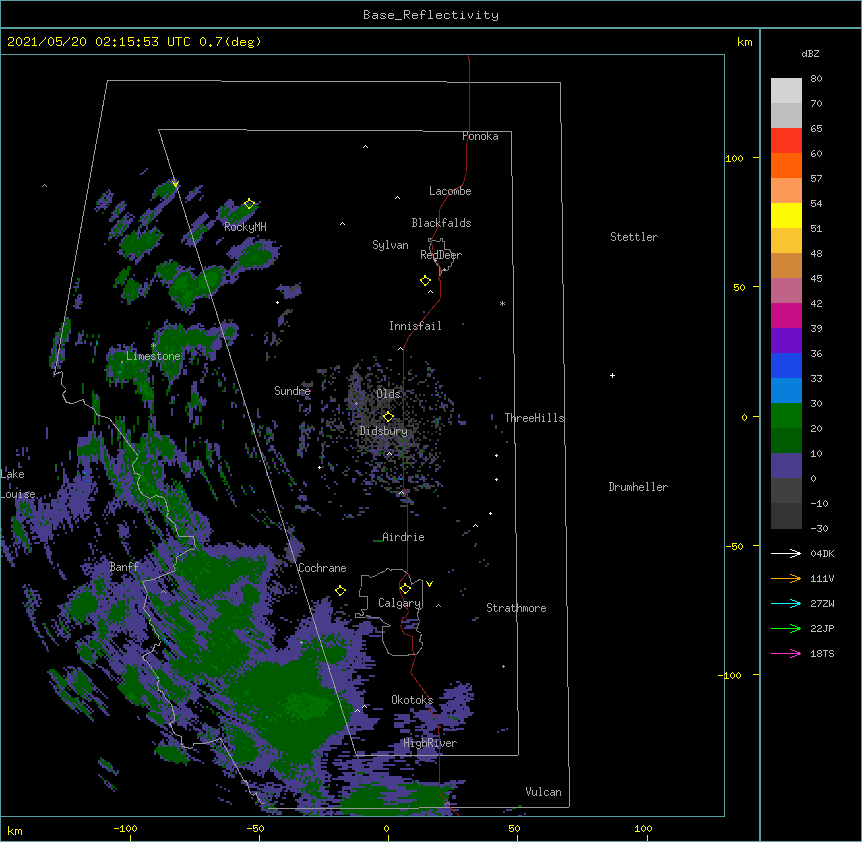The image size is (862, 842).
Task: Pick the brown-orange 48-45 dBZ swatch
Action: click(786, 265)
